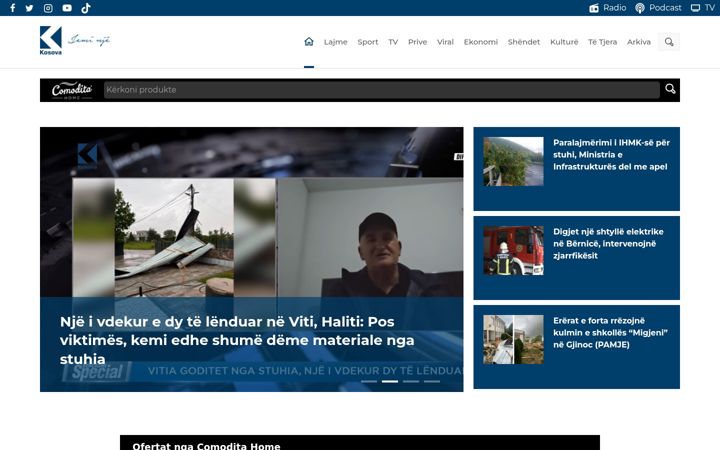This screenshot has width=720, height=450.
Task: Select the first slider indicator dash
Action: click(369, 381)
